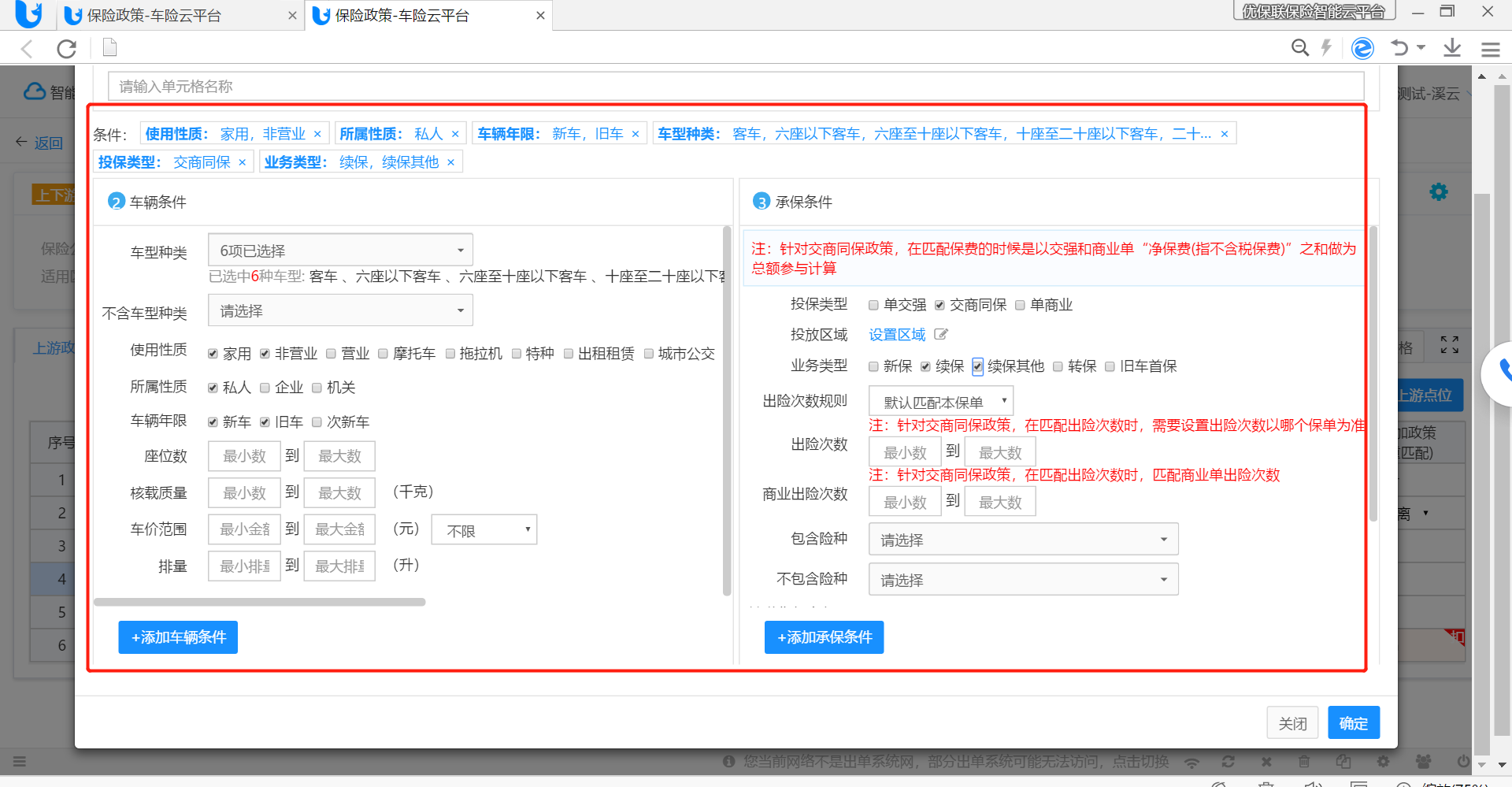Click the 座位数 最小数 input
Image resolution: width=1512 pixels, height=787 pixels.
[244, 456]
